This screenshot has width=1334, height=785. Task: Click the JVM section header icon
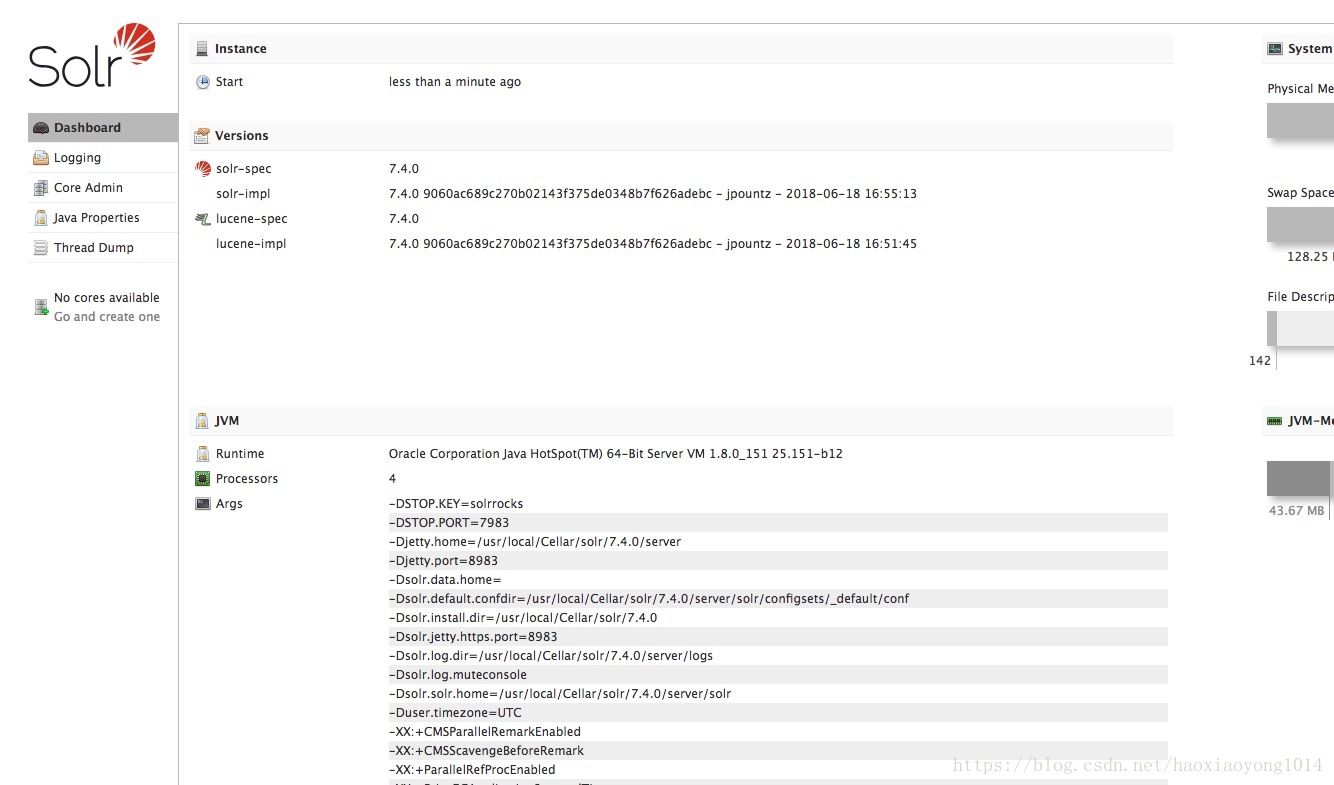(x=202, y=421)
